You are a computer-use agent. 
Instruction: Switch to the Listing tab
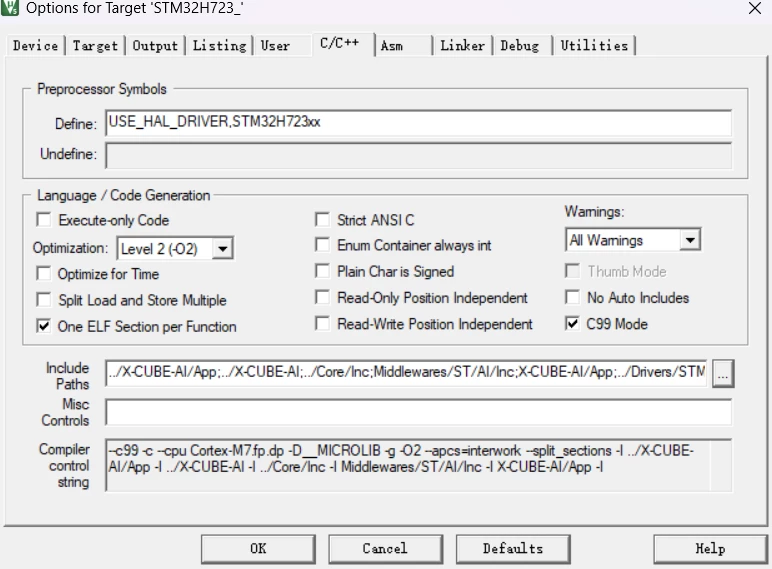[x=219, y=46]
